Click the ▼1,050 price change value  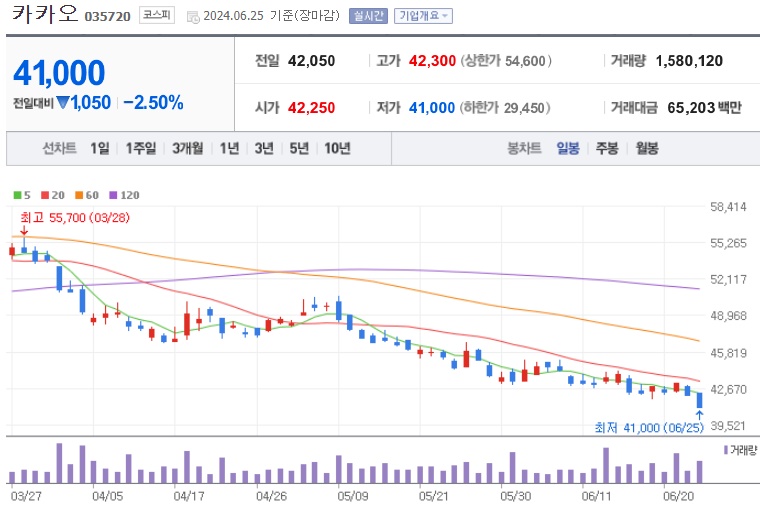click(83, 103)
